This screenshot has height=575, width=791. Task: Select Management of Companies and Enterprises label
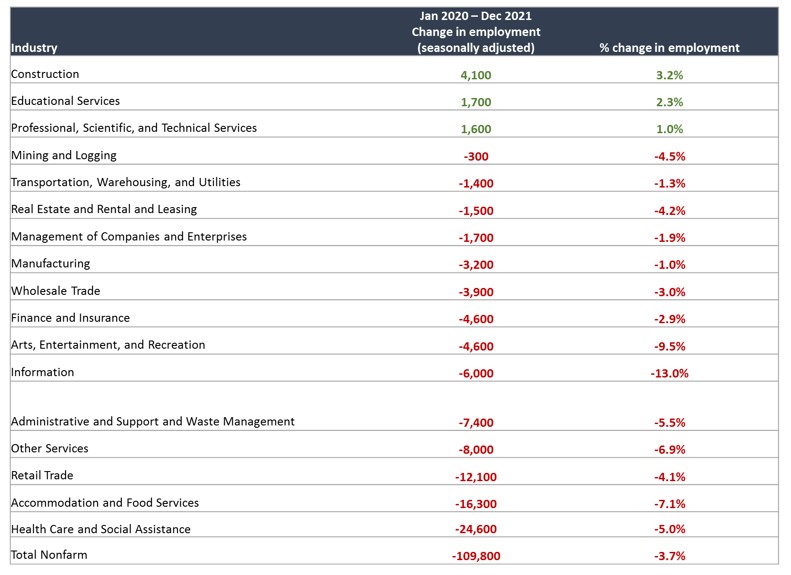tap(129, 237)
